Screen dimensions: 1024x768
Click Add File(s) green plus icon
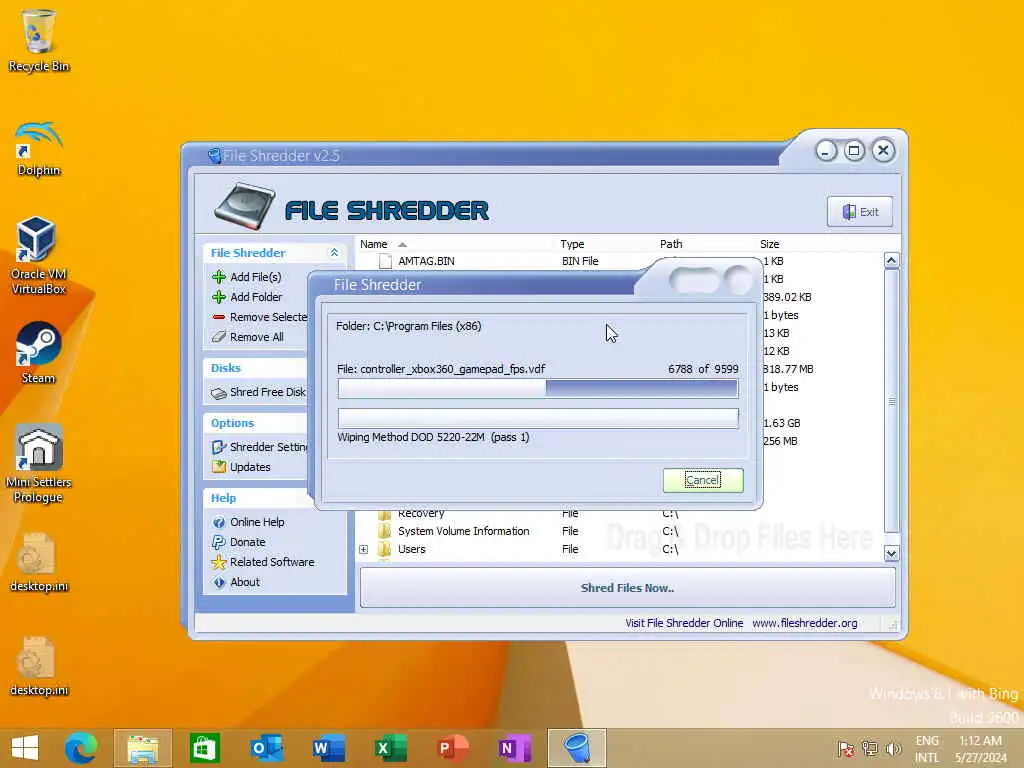pos(219,277)
